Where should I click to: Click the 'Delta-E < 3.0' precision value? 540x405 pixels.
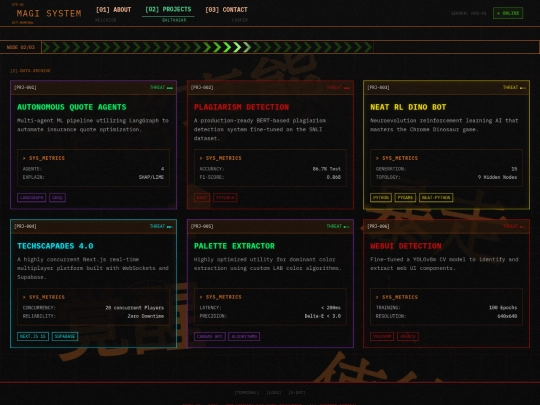click(322, 316)
